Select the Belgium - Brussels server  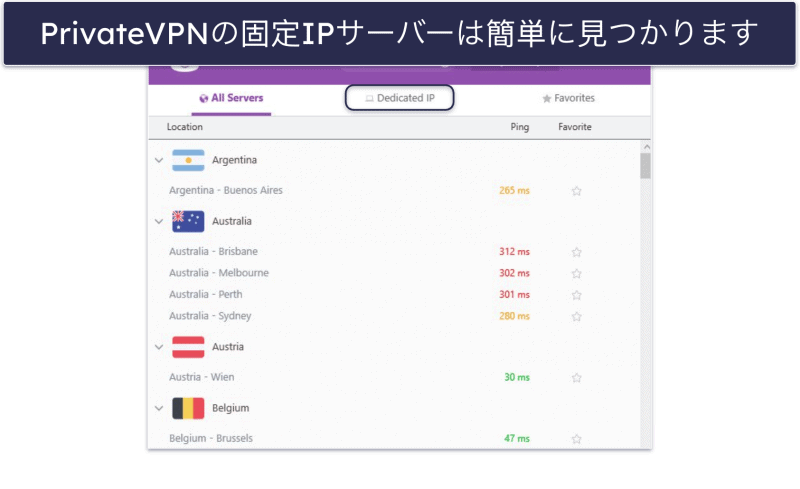(x=211, y=438)
